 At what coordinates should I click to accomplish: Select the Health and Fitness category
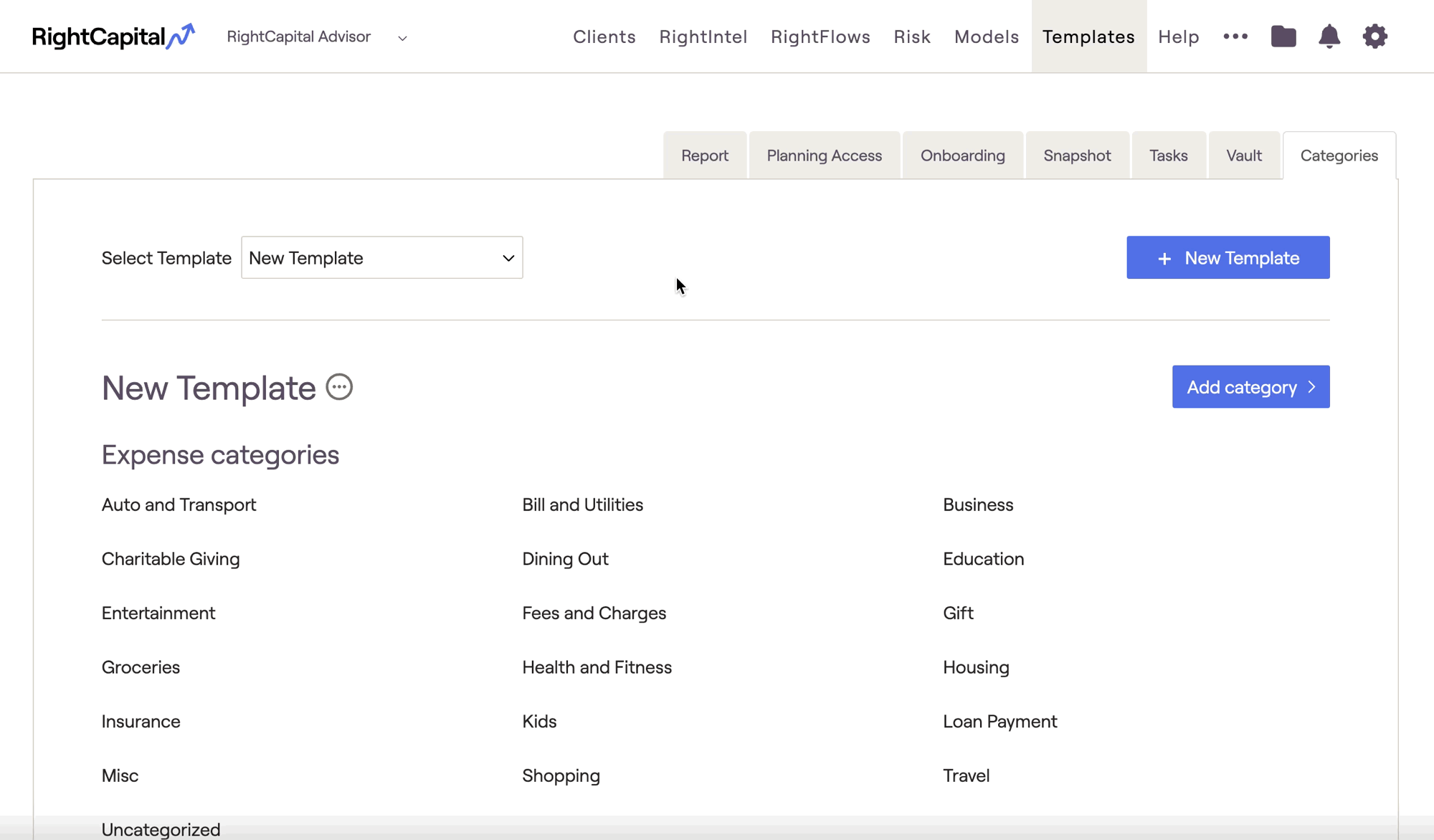pyautogui.click(x=597, y=667)
